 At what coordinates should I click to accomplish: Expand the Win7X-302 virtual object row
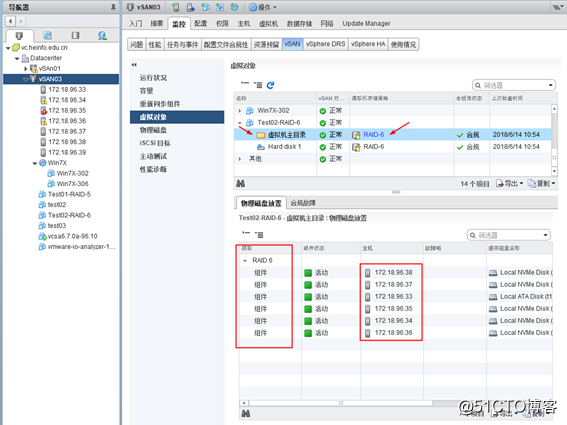click(x=240, y=111)
